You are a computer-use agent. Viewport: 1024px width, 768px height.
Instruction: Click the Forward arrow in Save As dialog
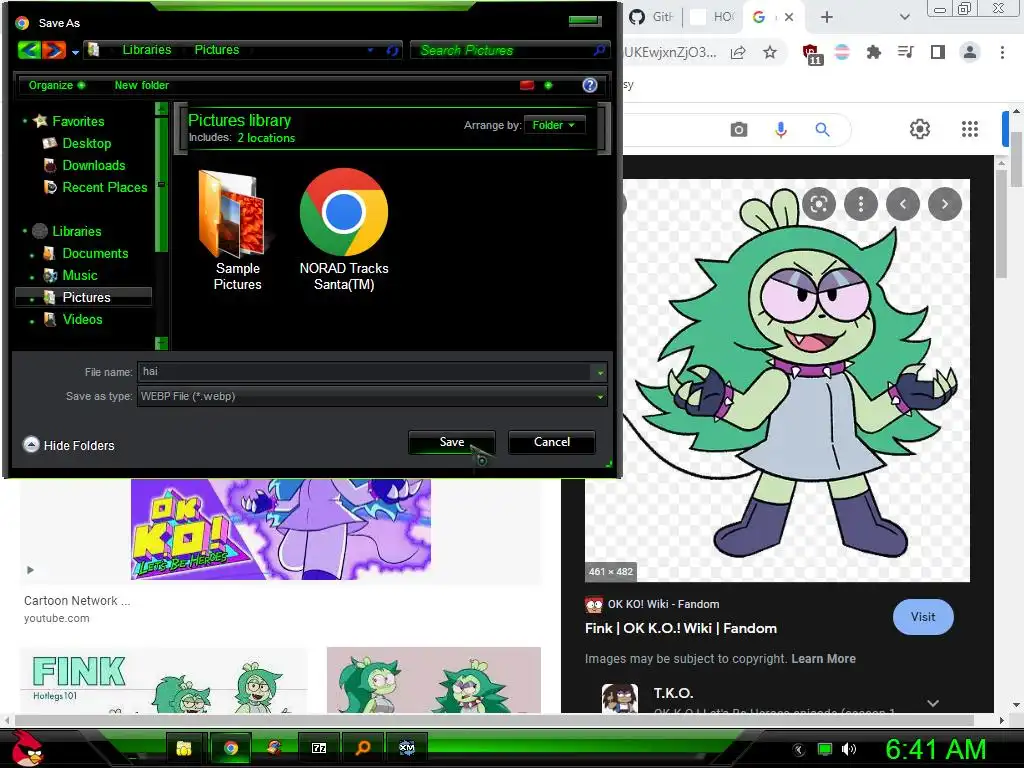point(54,50)
